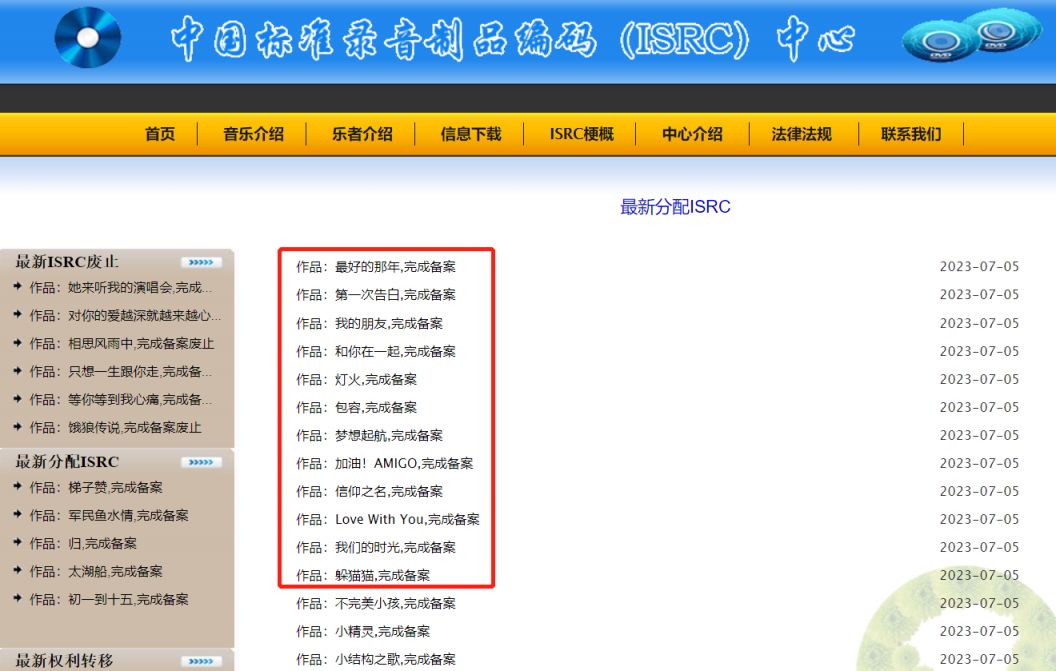Screen dimensions: 1056x671
Task: Expand more arrows beside 最新ISRC废止
Action: tap(201, 263)
